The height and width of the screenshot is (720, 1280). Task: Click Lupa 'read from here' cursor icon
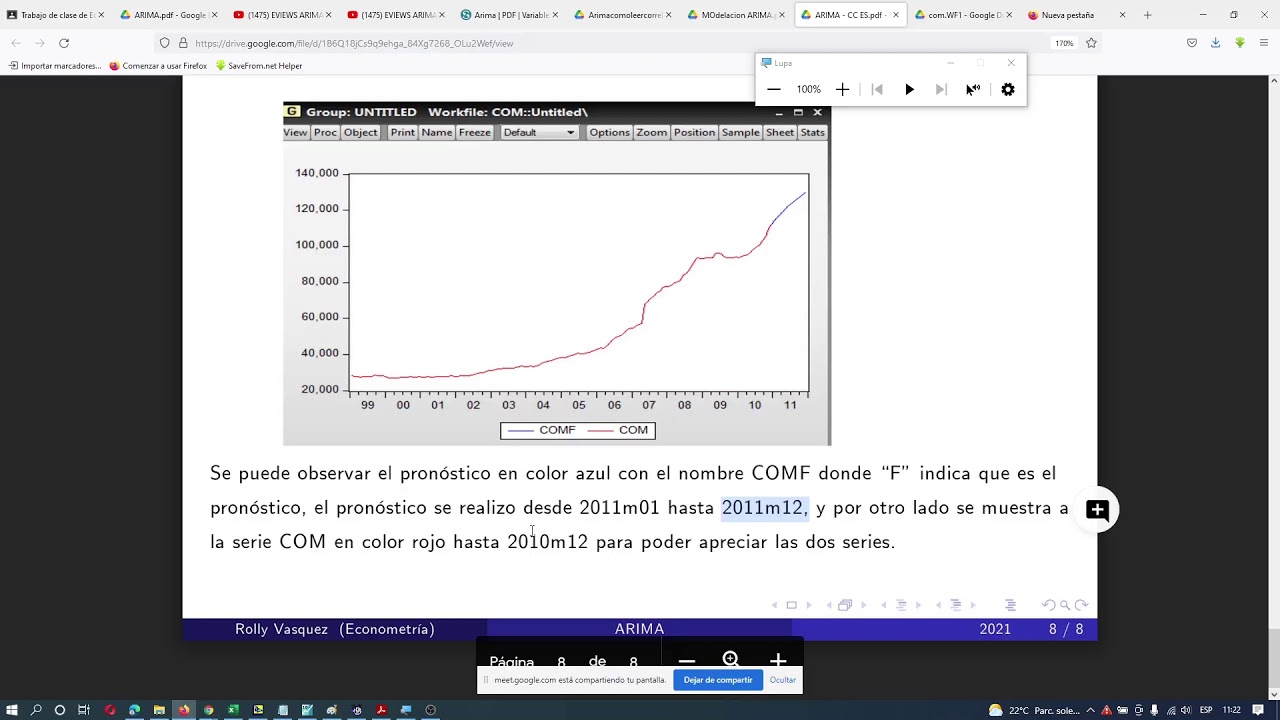coord(973,90)
